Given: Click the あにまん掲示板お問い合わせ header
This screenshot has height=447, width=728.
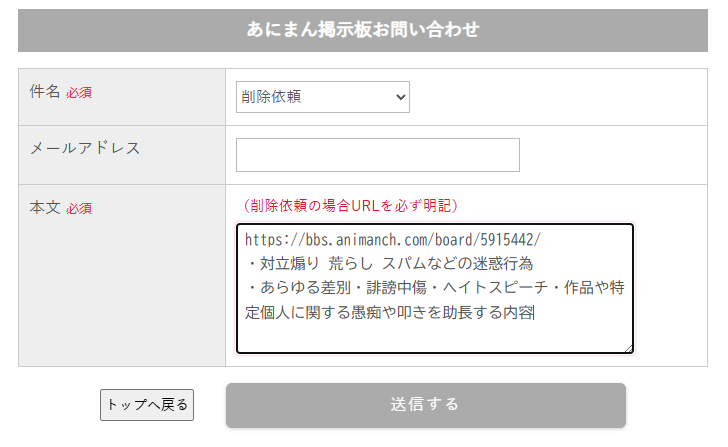Looking at the screenshot, I should [363, 30].
